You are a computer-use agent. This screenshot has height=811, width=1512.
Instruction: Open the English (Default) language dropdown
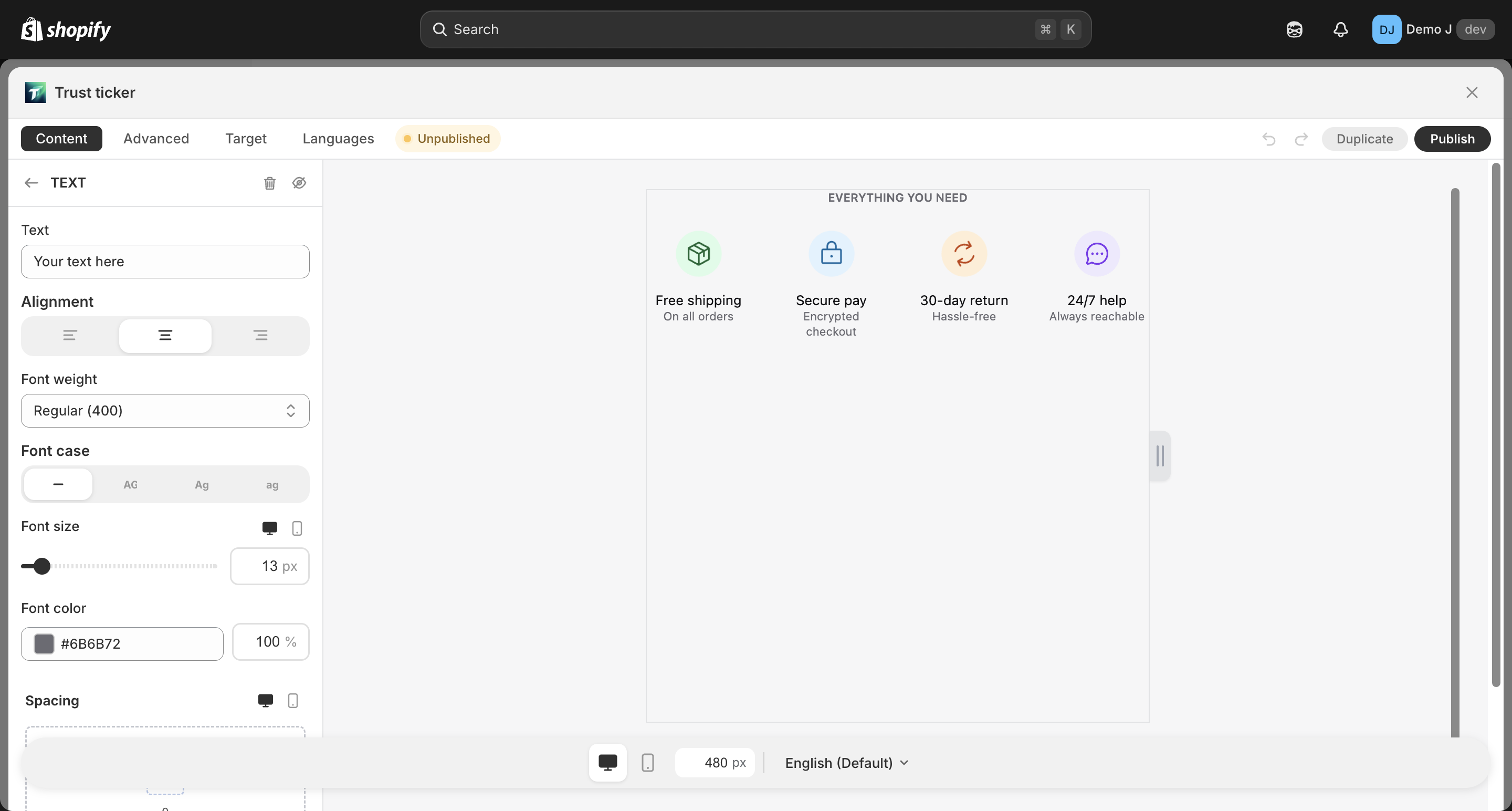tap(846, 763)
